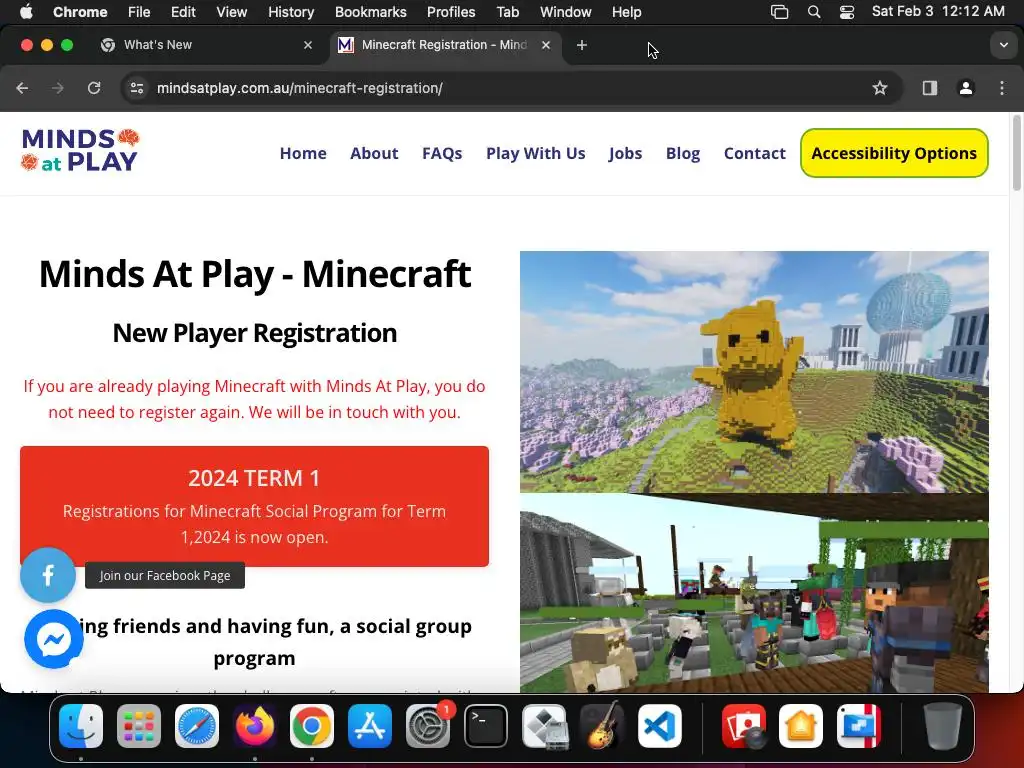Click the yellow Accessibility Options button

pos(894,153)
